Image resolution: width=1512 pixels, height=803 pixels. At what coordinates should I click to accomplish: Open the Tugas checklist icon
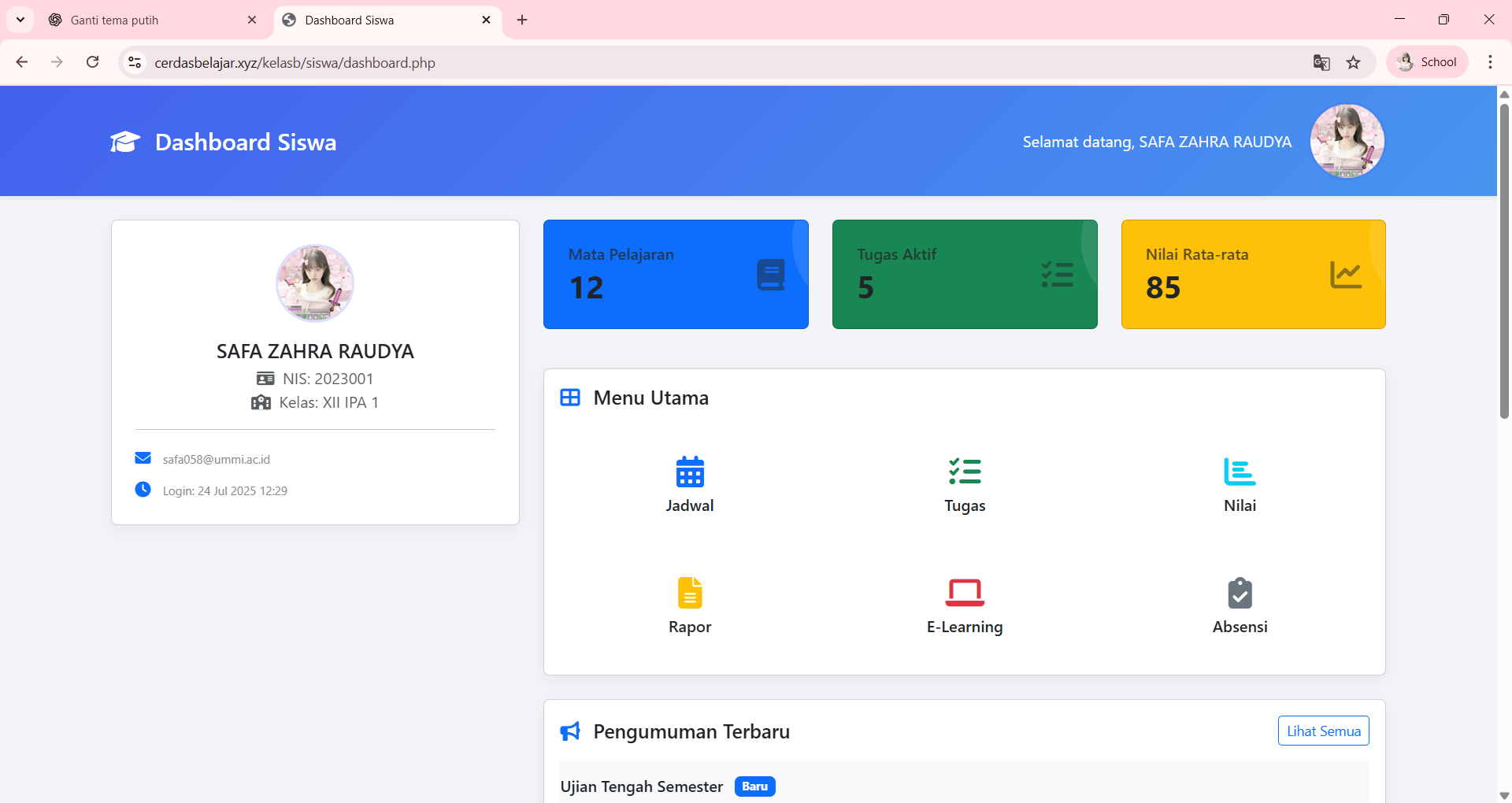point(965,472)
